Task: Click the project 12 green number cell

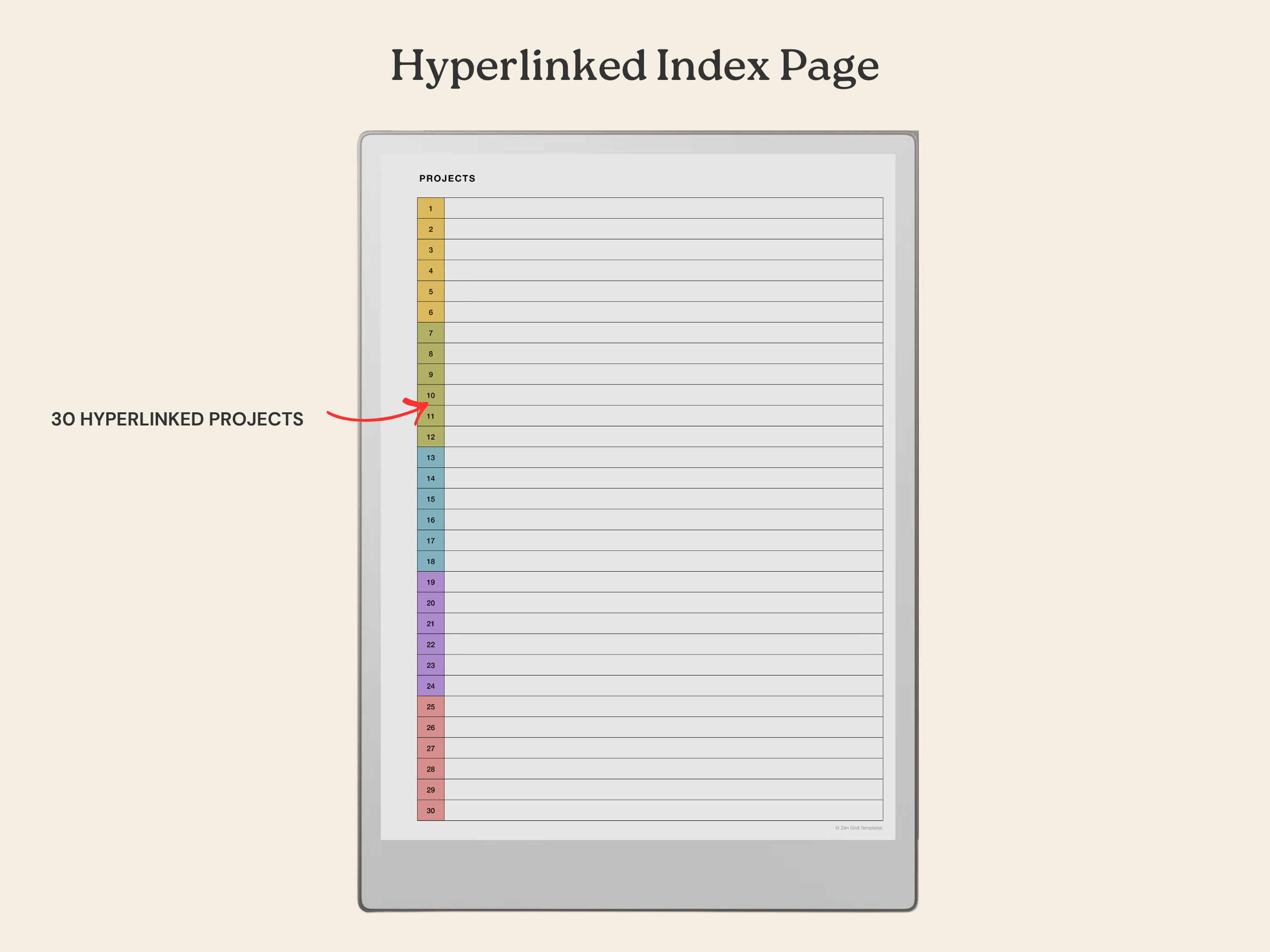Action: (431, 437)
